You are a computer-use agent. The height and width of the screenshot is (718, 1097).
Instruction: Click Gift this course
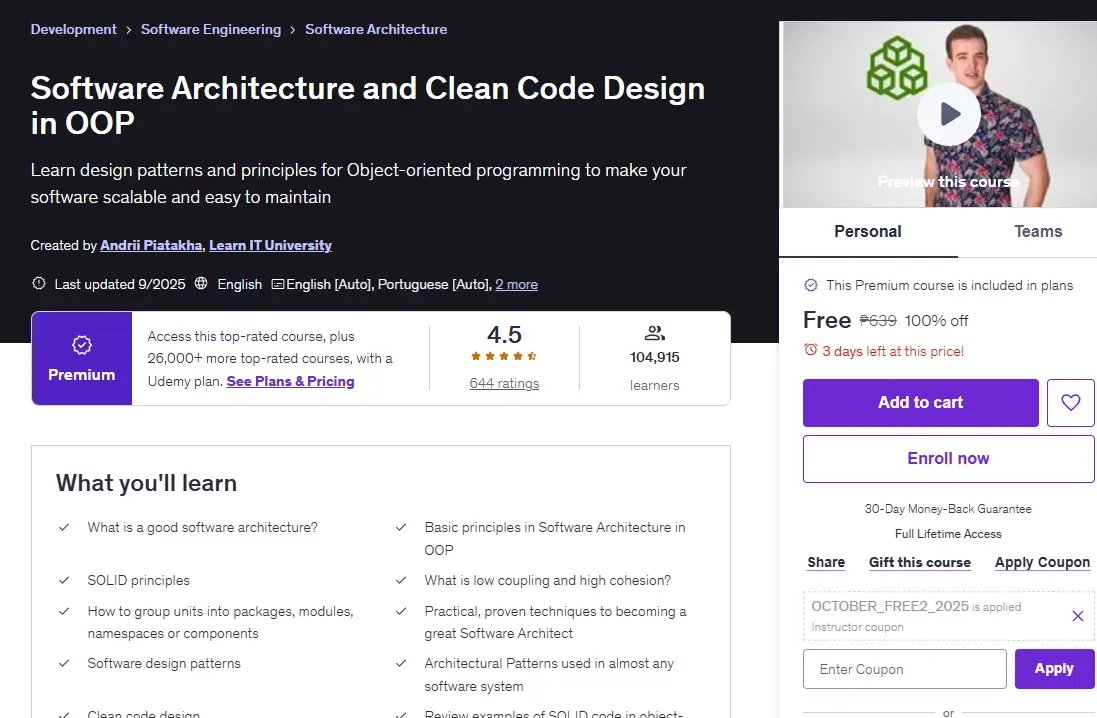[920, 563]
